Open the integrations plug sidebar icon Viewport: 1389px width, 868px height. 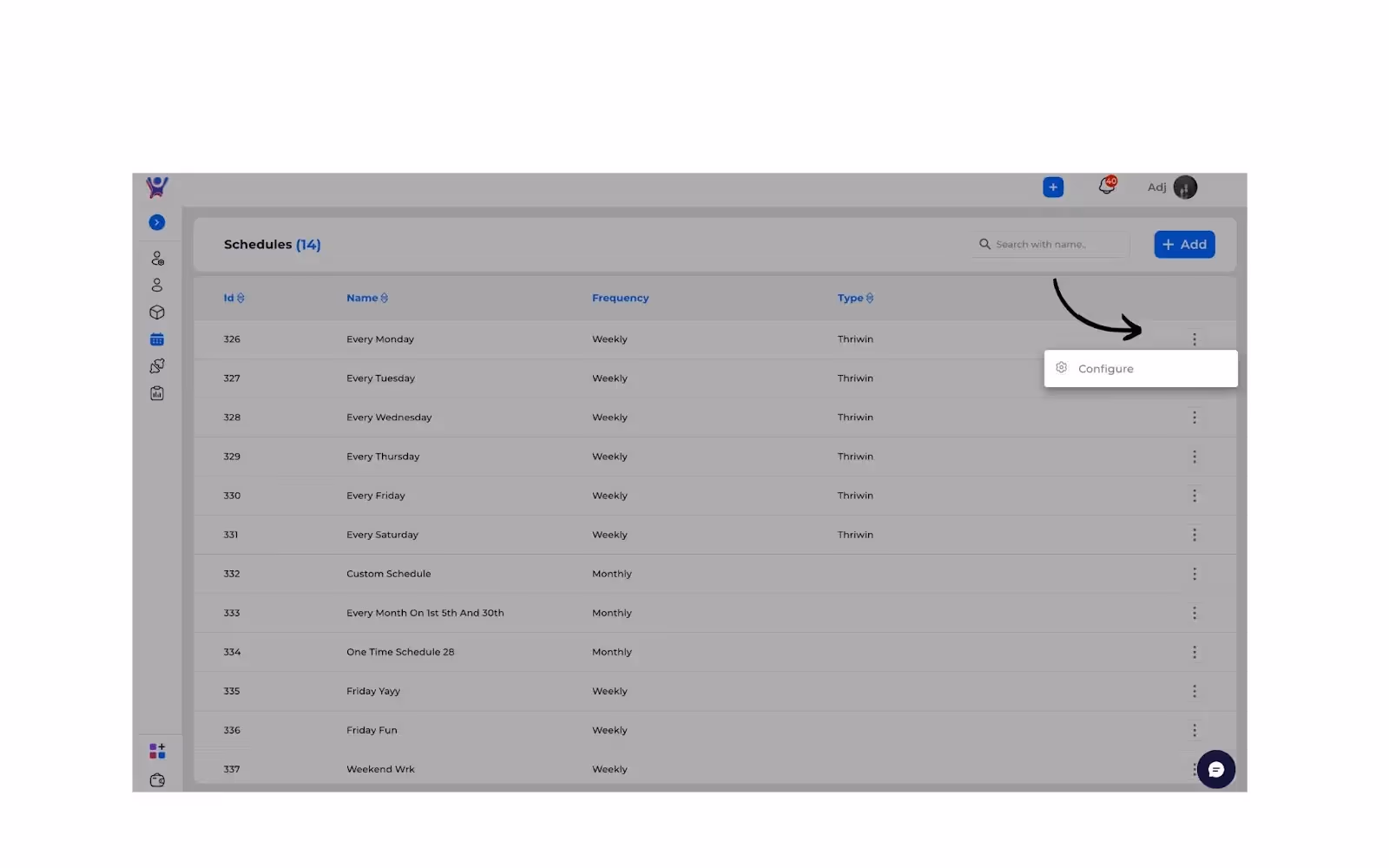click(x=157, y=366)
